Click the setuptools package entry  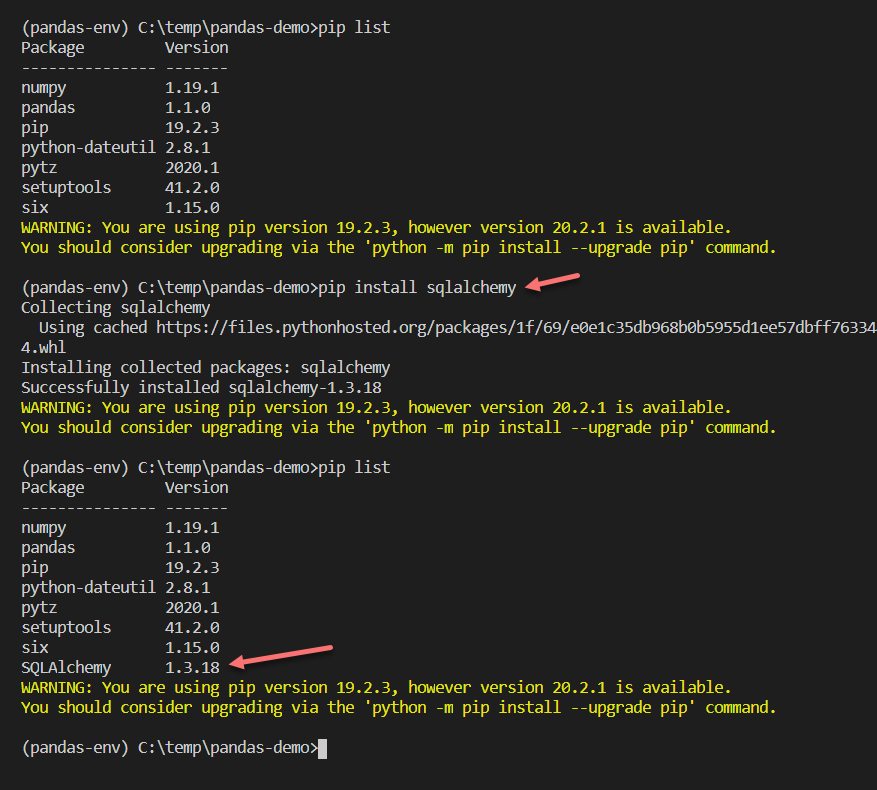[x=66, y=187]
